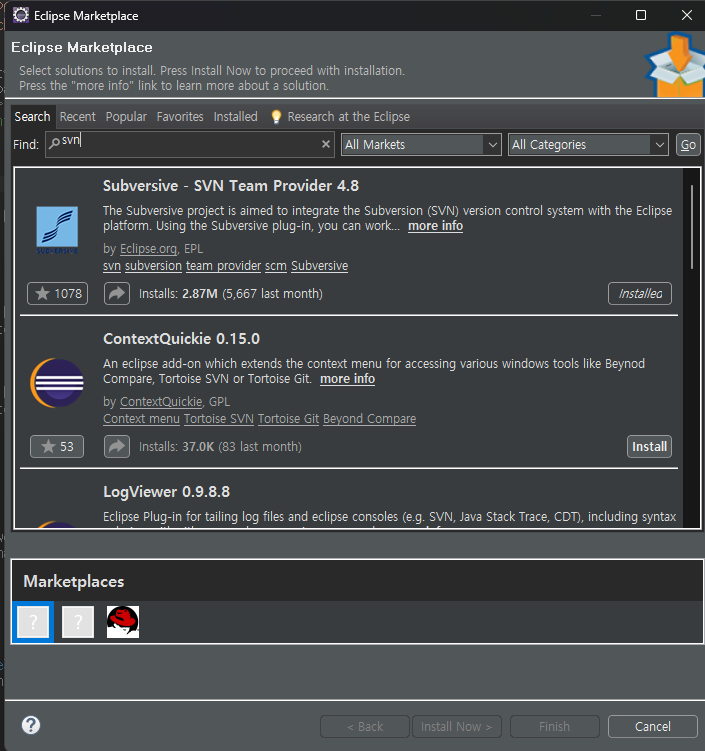Open the ContextQuickie author link
Viewport: 705px width, 751px height.
pos(161,401)
